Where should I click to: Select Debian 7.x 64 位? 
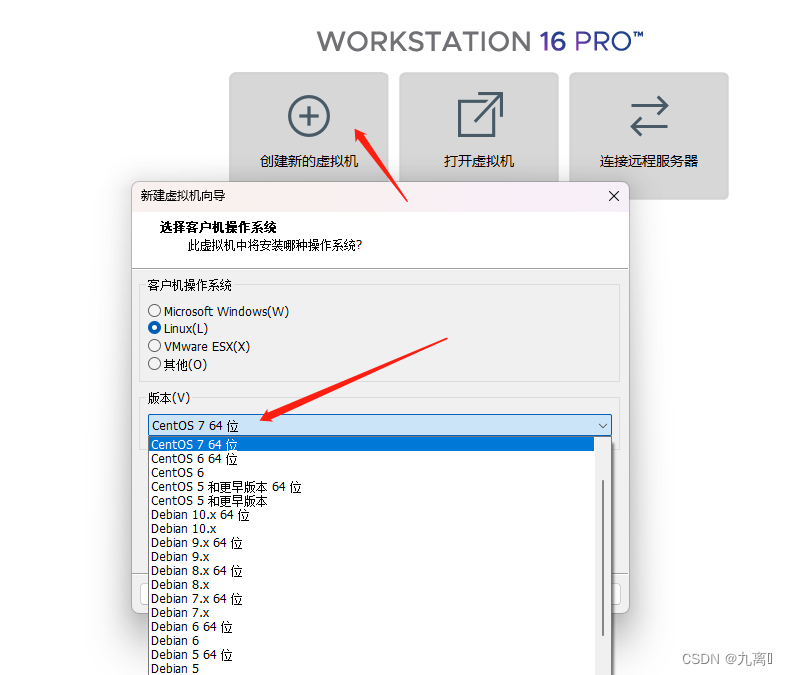pyautogui.click(x=371, y=599)
